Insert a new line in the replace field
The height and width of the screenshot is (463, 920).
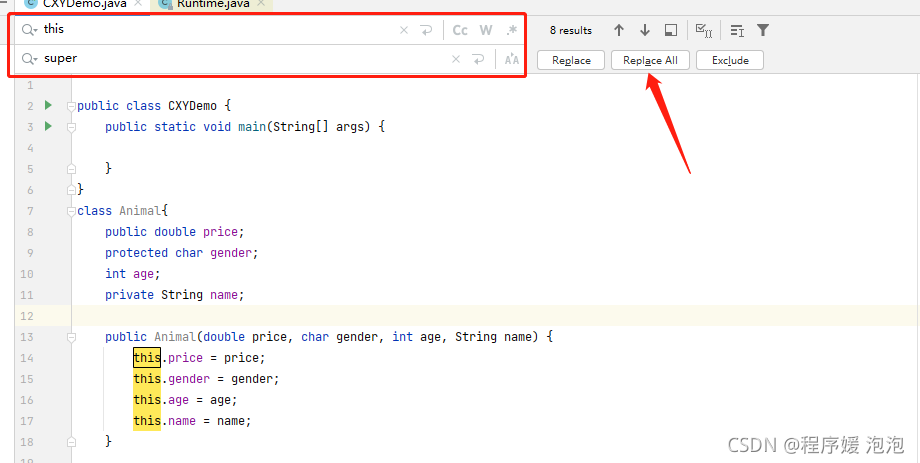[479, 59]
